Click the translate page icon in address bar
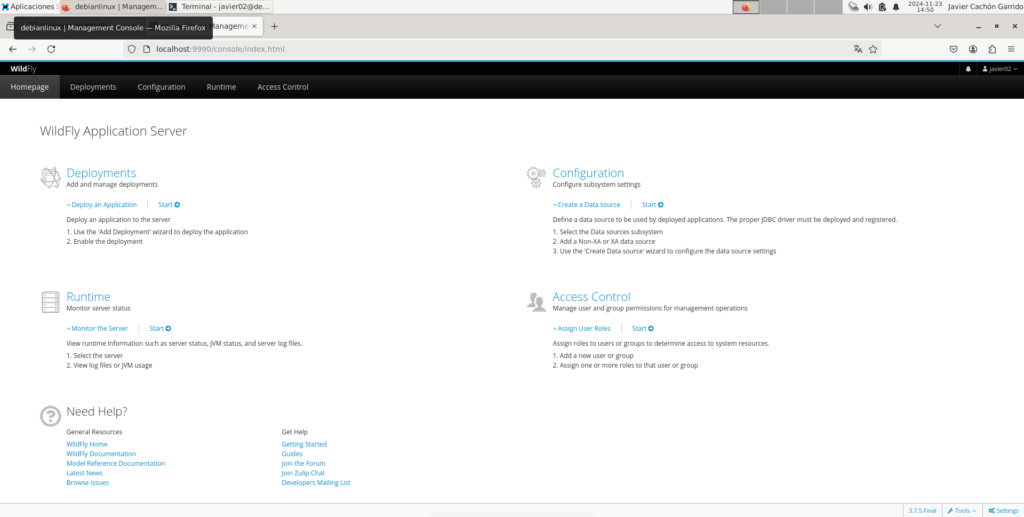Screen dimensions: 1024x517 [x=857, y=49]
